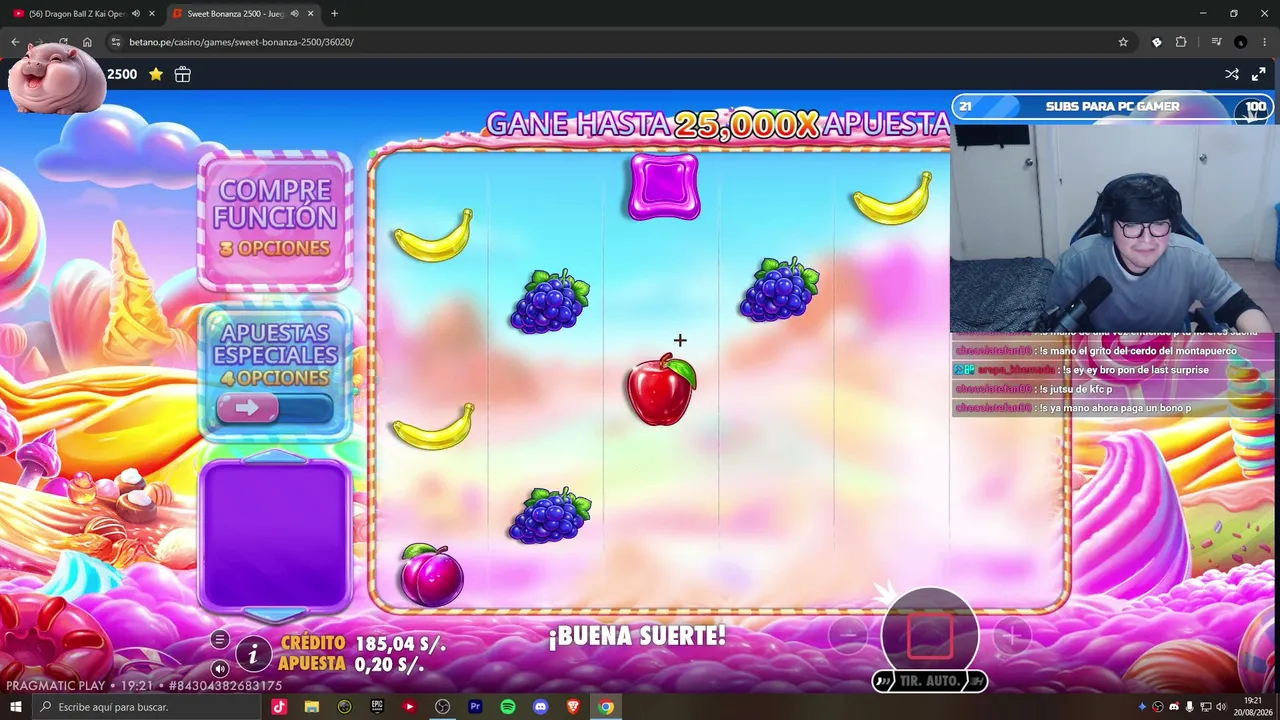Click the Subs Para PC Gamer goal bar
This screenshot has height=720, width=1280.
click(x=1112, y=107)
